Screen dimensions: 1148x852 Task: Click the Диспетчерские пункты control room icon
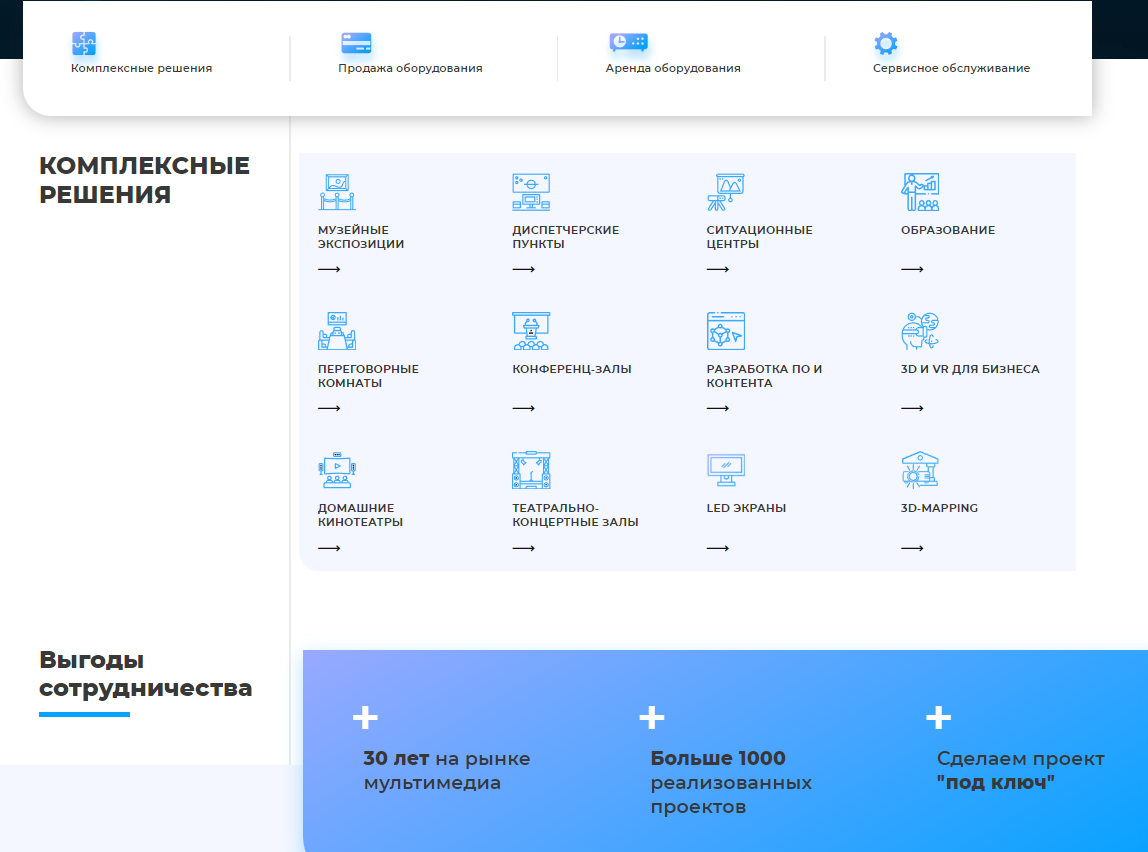531,192
